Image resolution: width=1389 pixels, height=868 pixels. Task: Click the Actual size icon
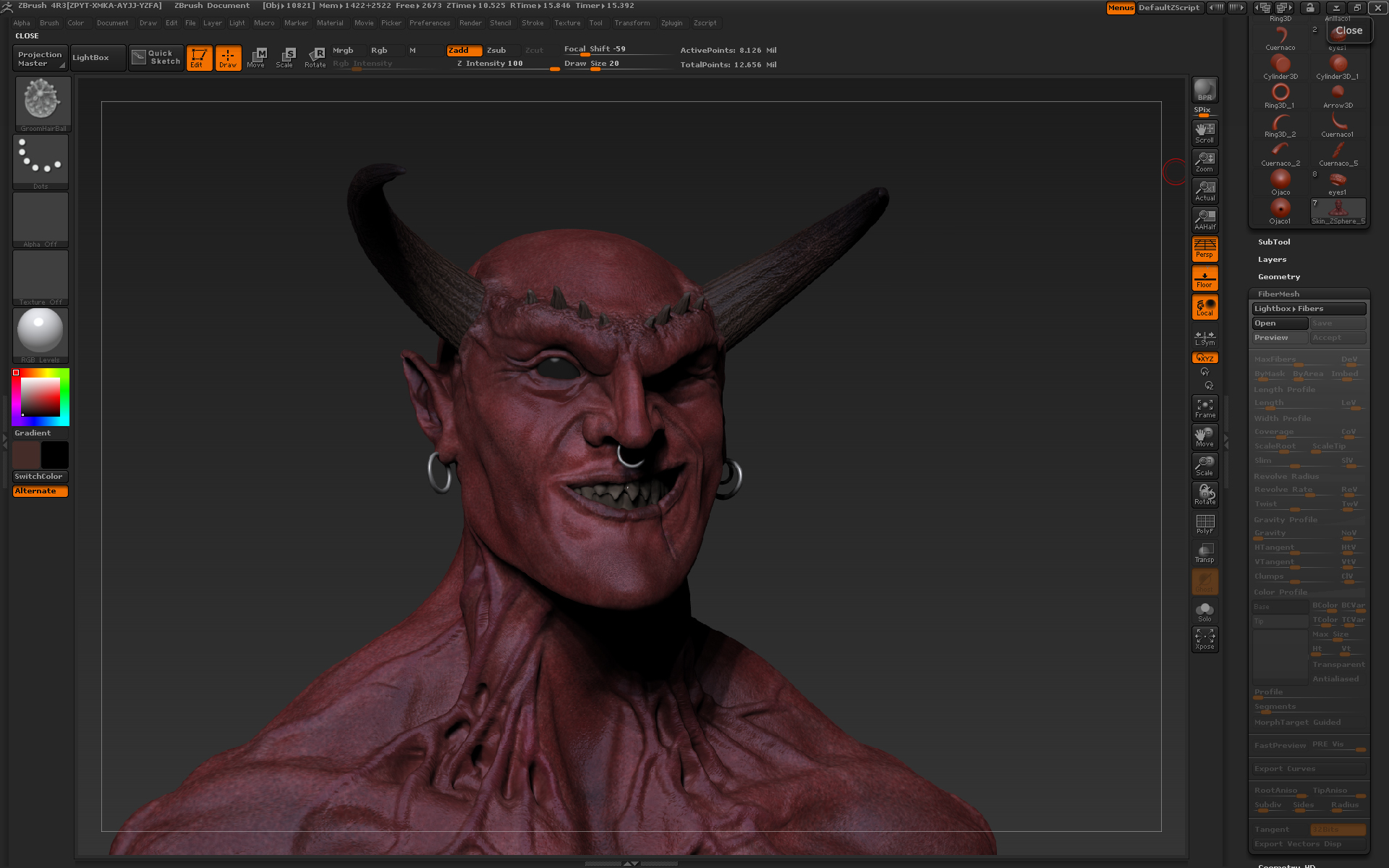(1205, 190)
